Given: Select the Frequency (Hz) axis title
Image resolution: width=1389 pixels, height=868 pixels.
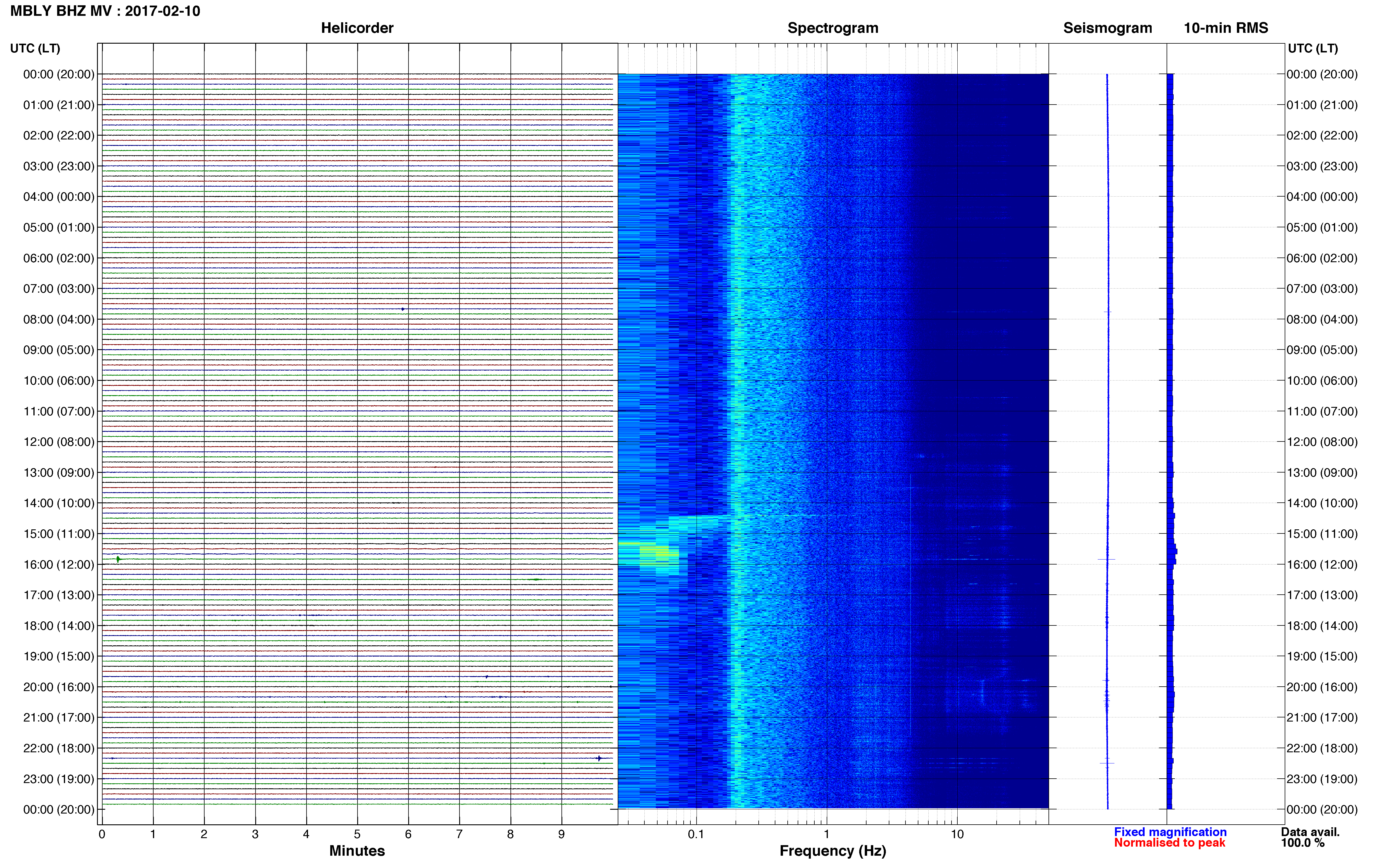Looking at the screenshot, I should [833, 851].
